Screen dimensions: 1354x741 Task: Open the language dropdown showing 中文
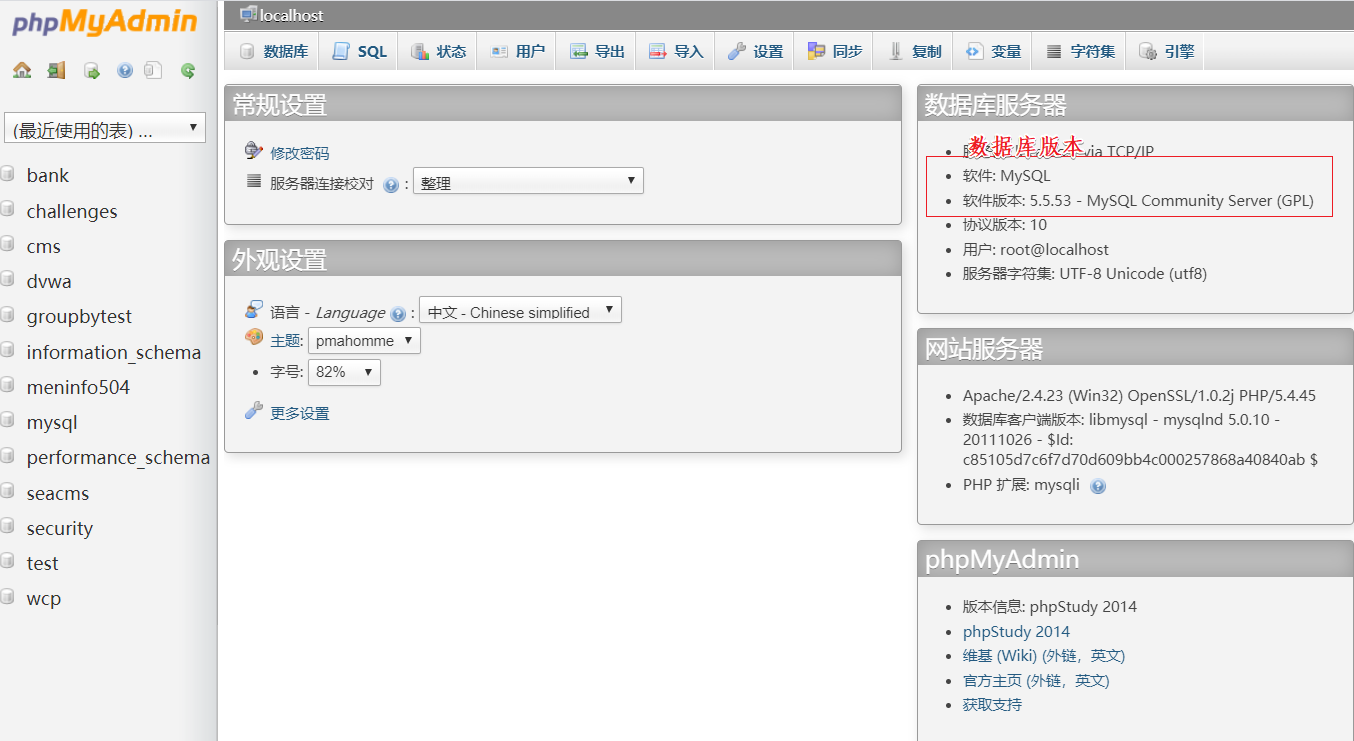point(520,310)
